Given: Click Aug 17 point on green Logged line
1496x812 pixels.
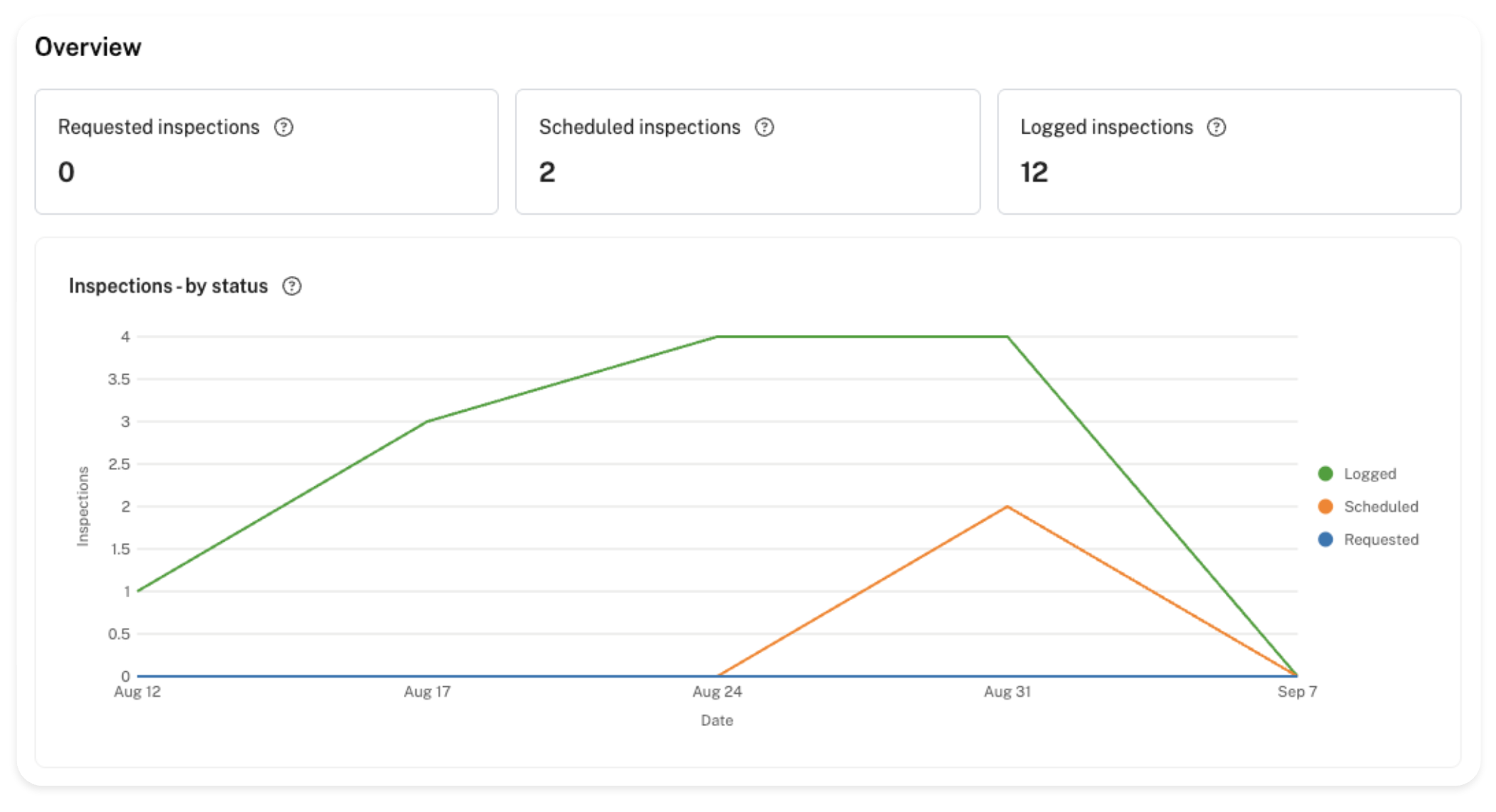Looking at the screenshot, I should tap(427, 422).
